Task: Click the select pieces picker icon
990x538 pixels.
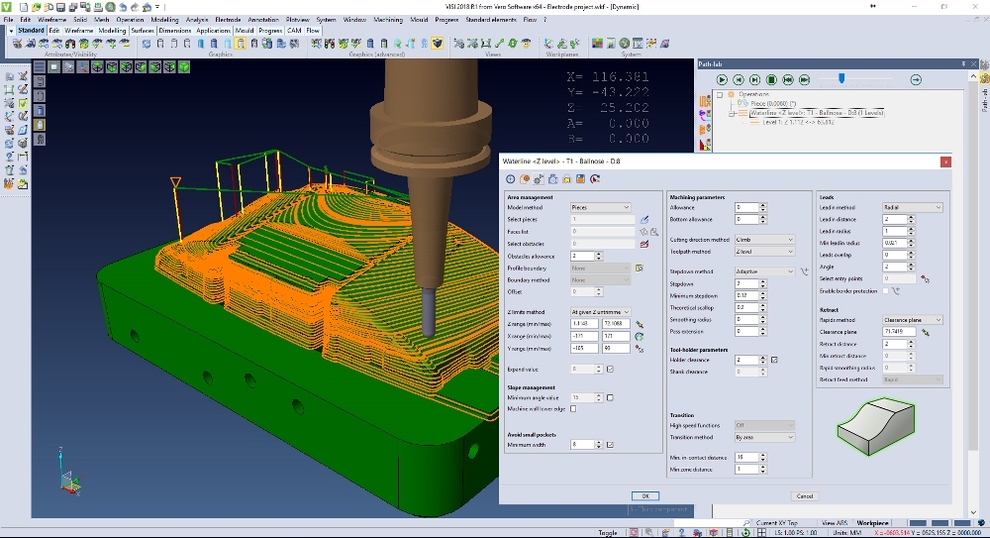Action: [644, 219]
